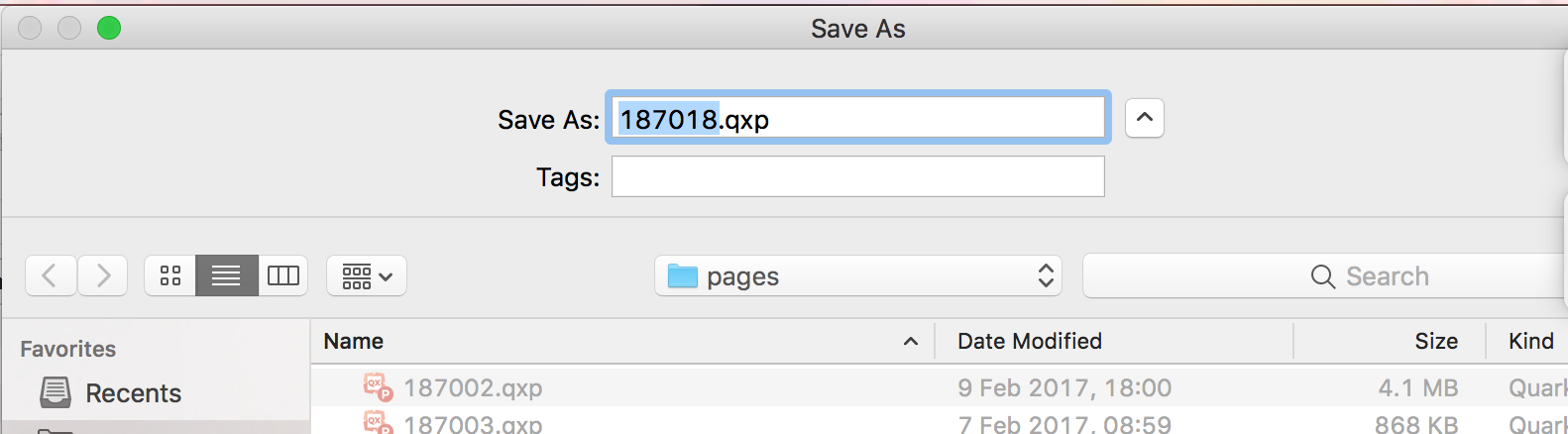Click the 187002.qxp file row
Viewport: 1568px width, 434px height.
940,387
